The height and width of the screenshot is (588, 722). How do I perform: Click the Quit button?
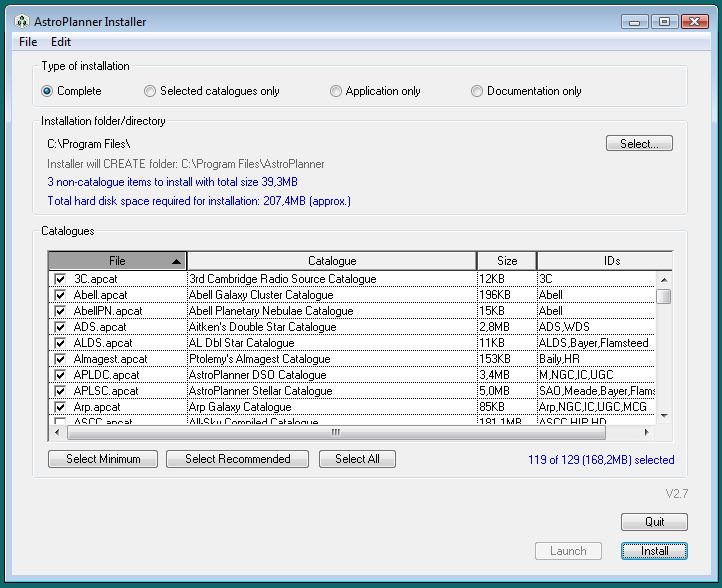click(x=654, y=522)
